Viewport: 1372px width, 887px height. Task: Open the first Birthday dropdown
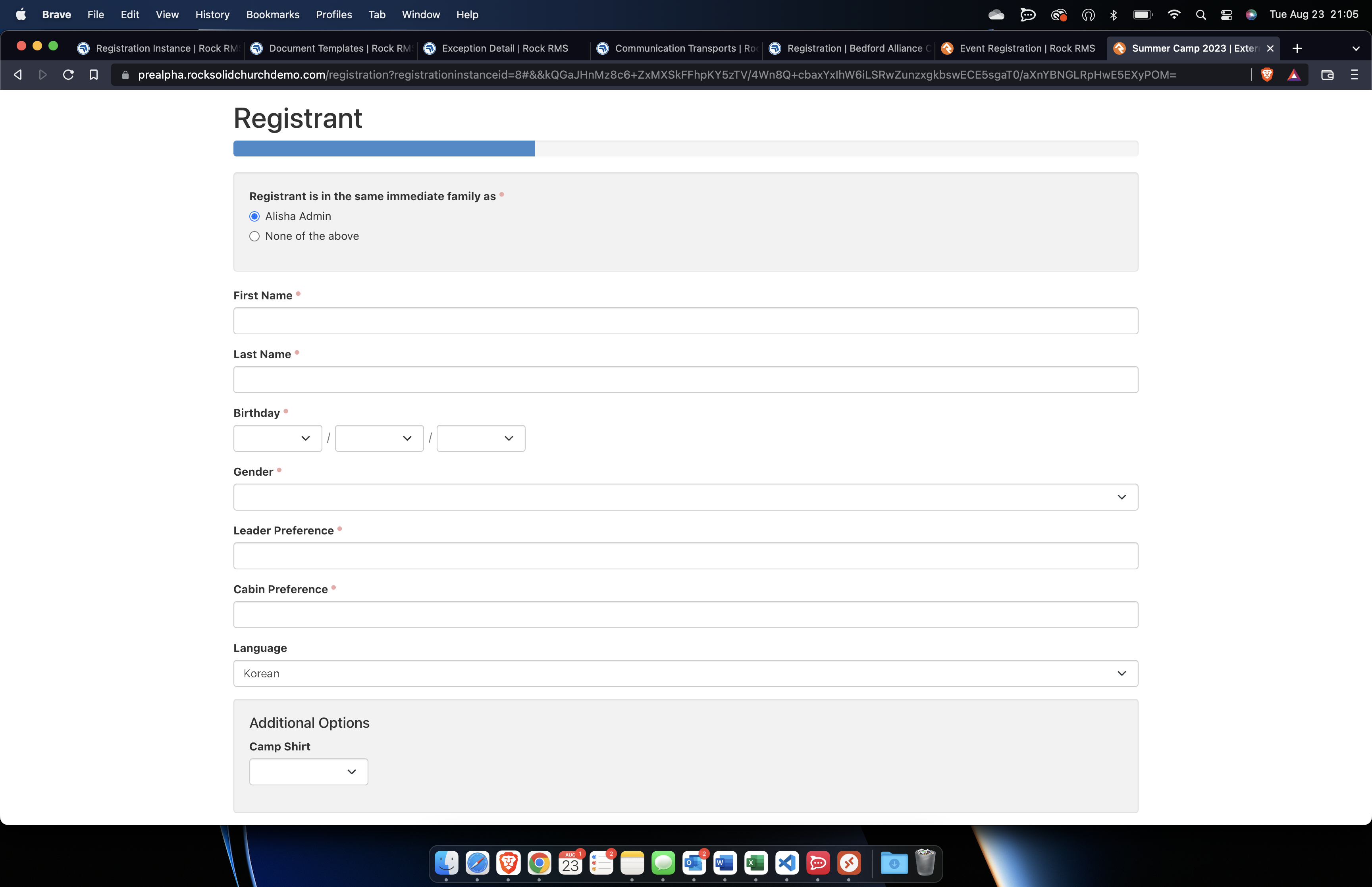pos(277,438)
